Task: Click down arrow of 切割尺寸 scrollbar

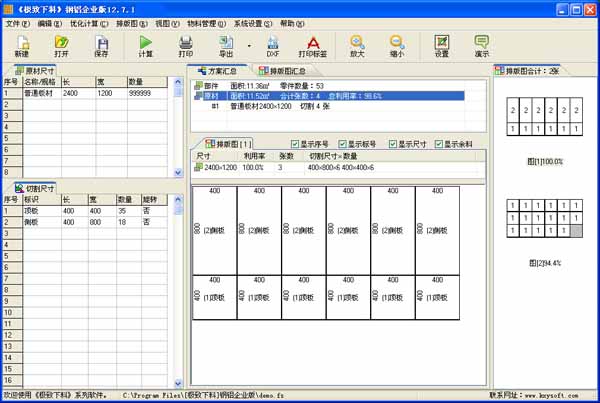Action: (178, 383)
